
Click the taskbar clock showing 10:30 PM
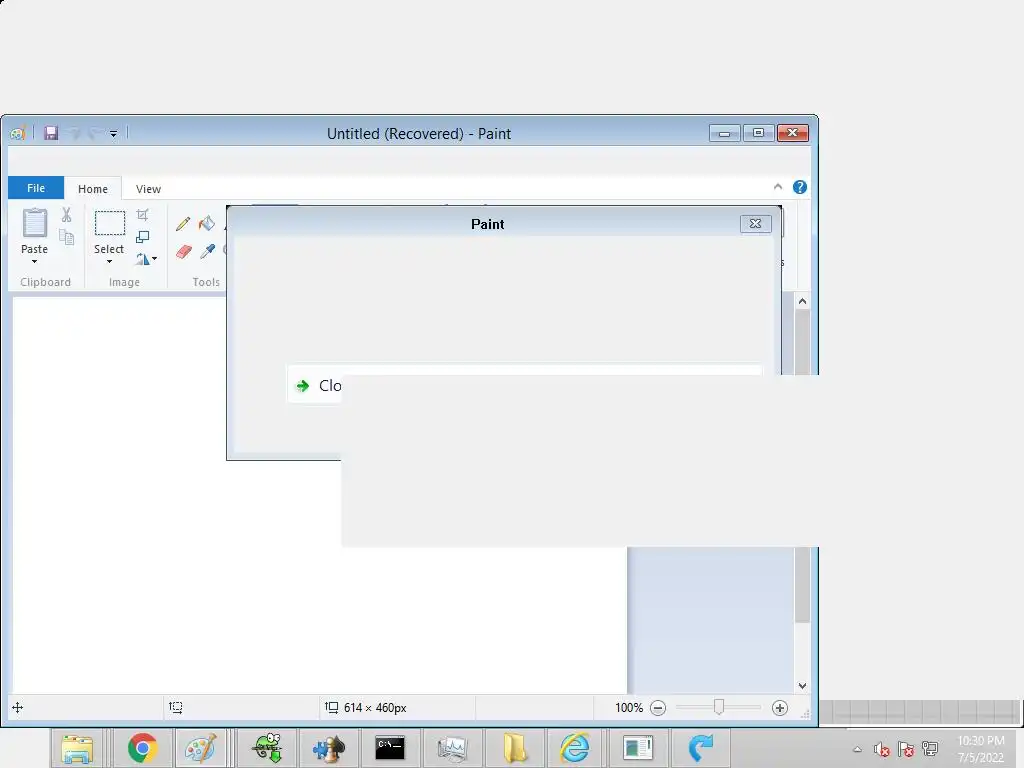pos(980,749)
